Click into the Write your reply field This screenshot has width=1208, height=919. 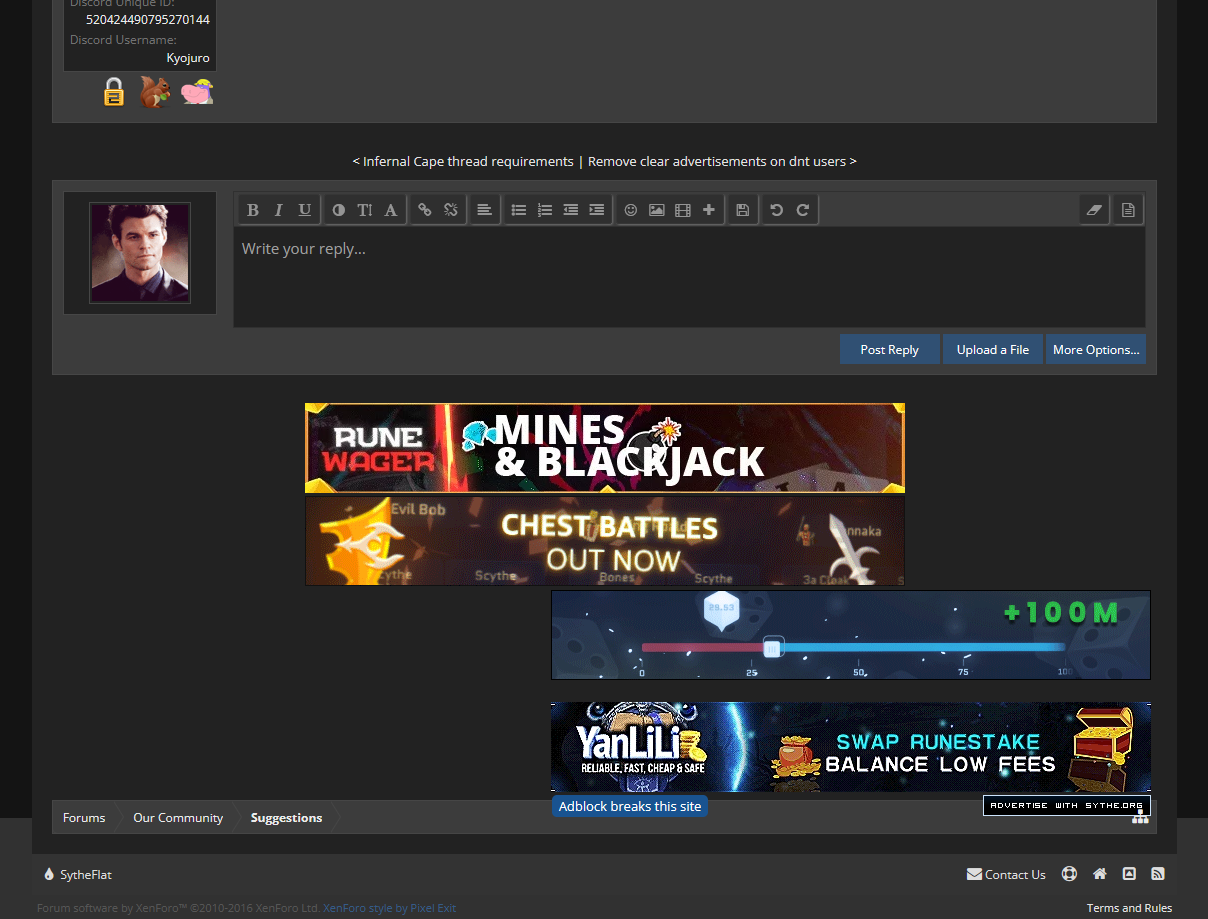click(689, 277)
